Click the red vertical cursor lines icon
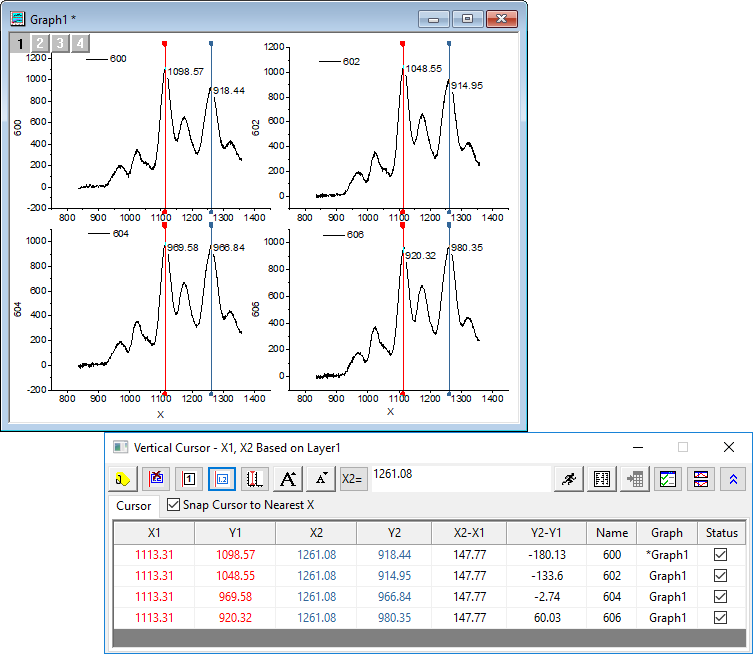This screenshot has width=753, height=671. (254, 479)
